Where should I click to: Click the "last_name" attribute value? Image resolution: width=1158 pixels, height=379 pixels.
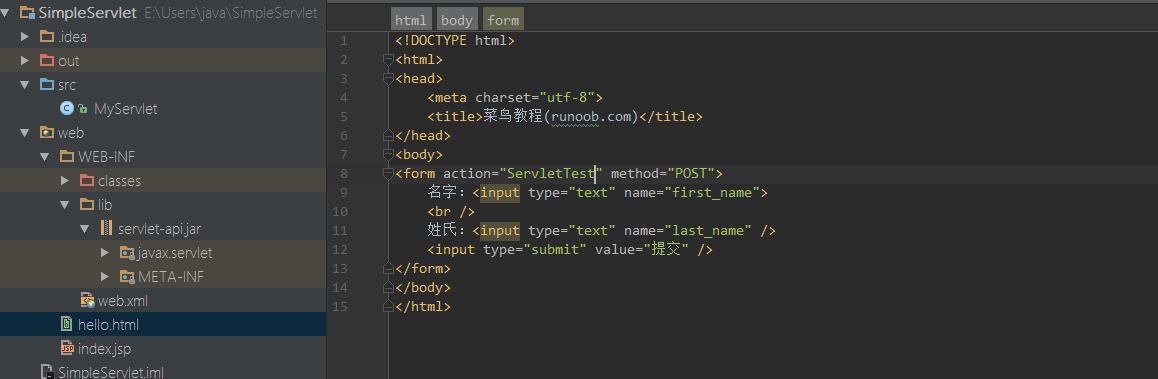[x=708, y=231]
